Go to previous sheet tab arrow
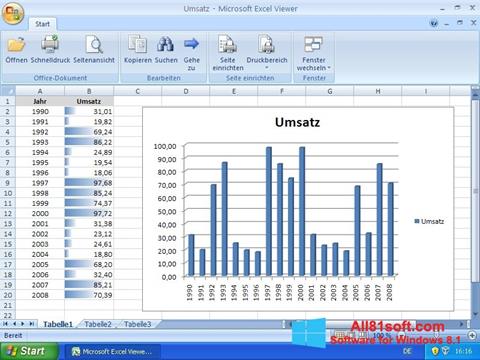Image resolution: width=480 pixels, height=360 pixels. 14,324
